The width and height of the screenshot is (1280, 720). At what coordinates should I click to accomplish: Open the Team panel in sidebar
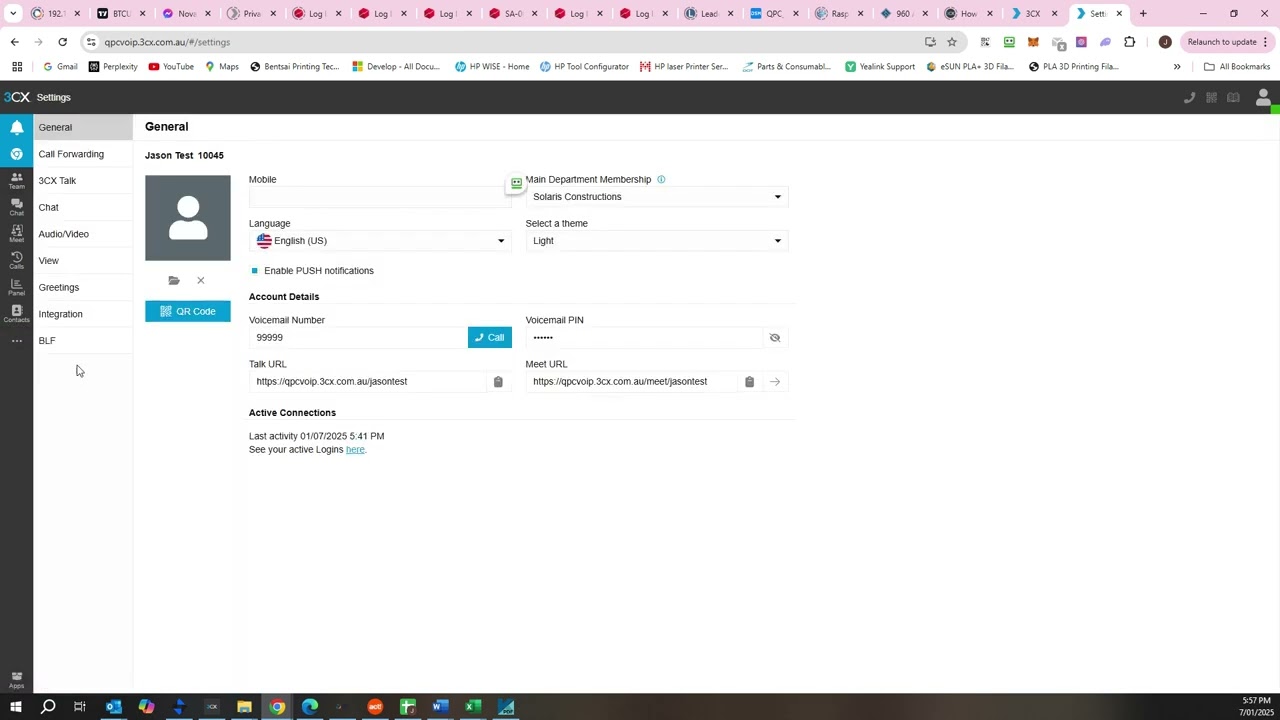tap(16, 180)
